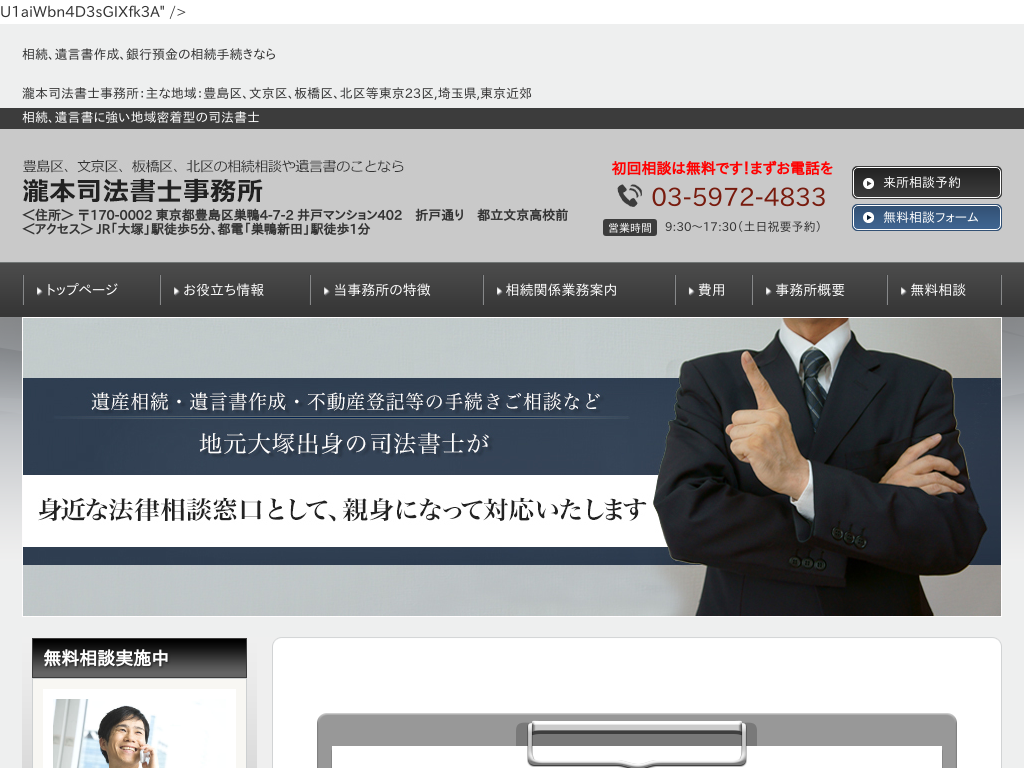This screenshot has width=1024, height=768.
Task: Click the 瀧本司法書士事務所 site title
Action: 143,190
